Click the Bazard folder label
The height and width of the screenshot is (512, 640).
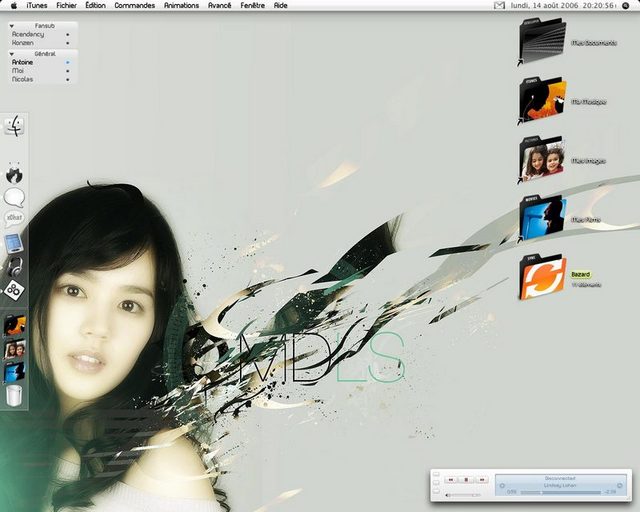[x=580, y=274]
